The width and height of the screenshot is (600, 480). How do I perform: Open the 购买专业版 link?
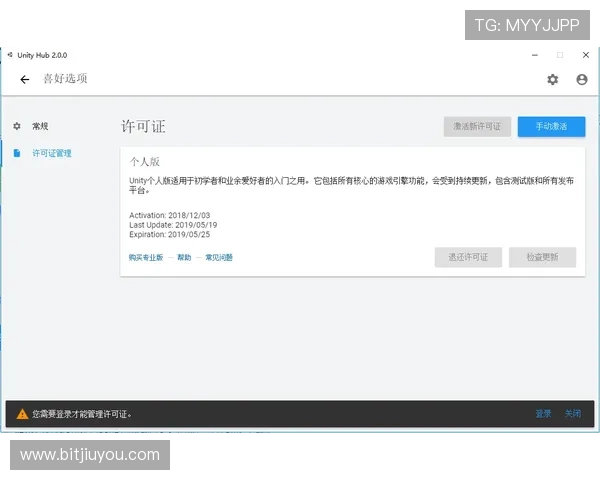146,257
